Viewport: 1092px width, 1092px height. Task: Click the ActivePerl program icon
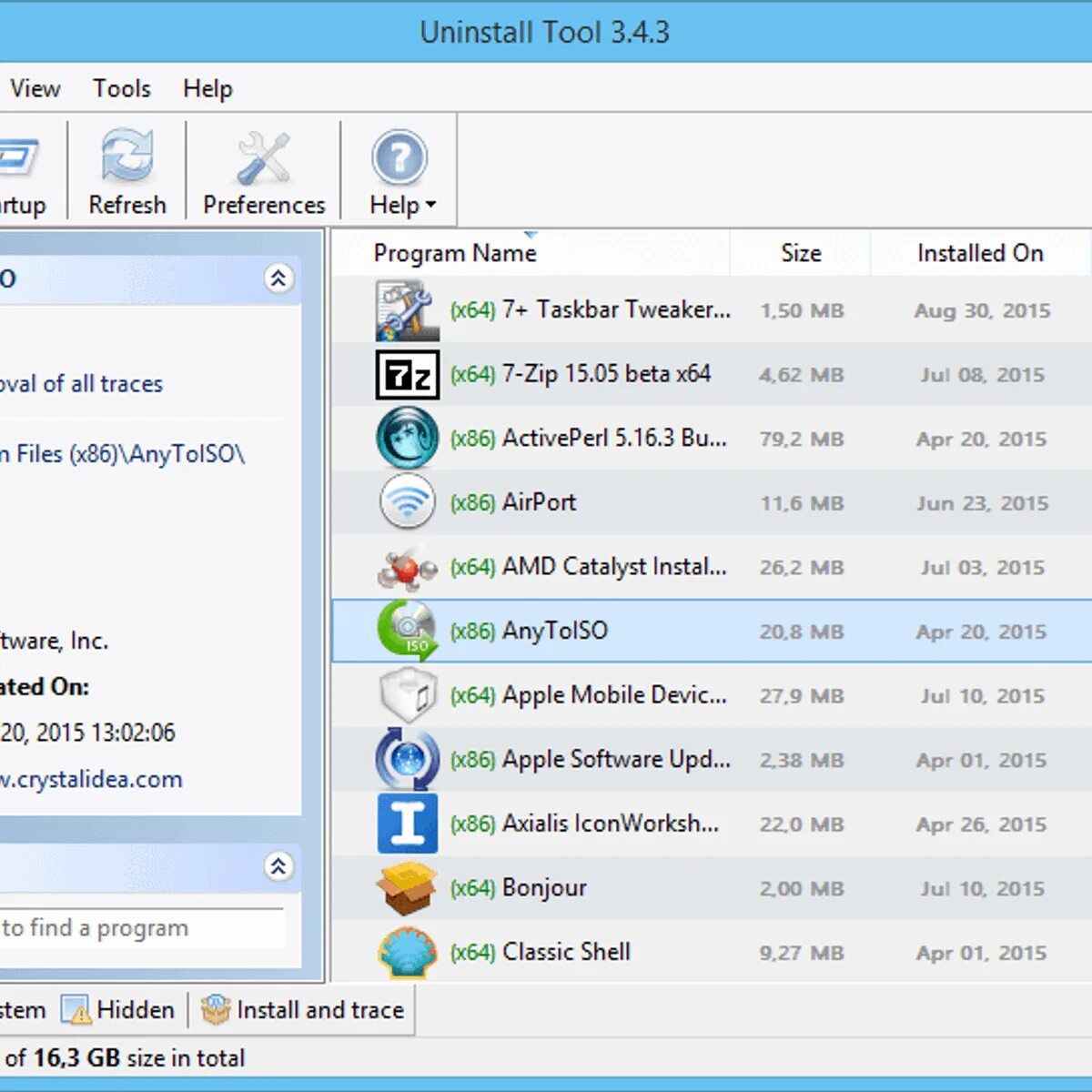[x=407, y=438]
